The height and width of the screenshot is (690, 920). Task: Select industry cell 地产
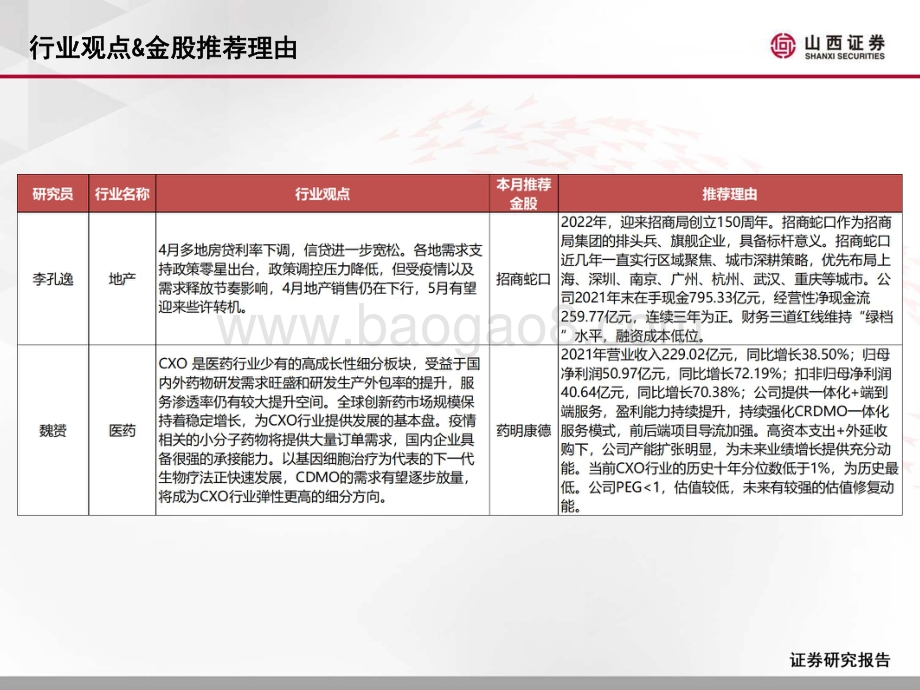pos(122,279)
